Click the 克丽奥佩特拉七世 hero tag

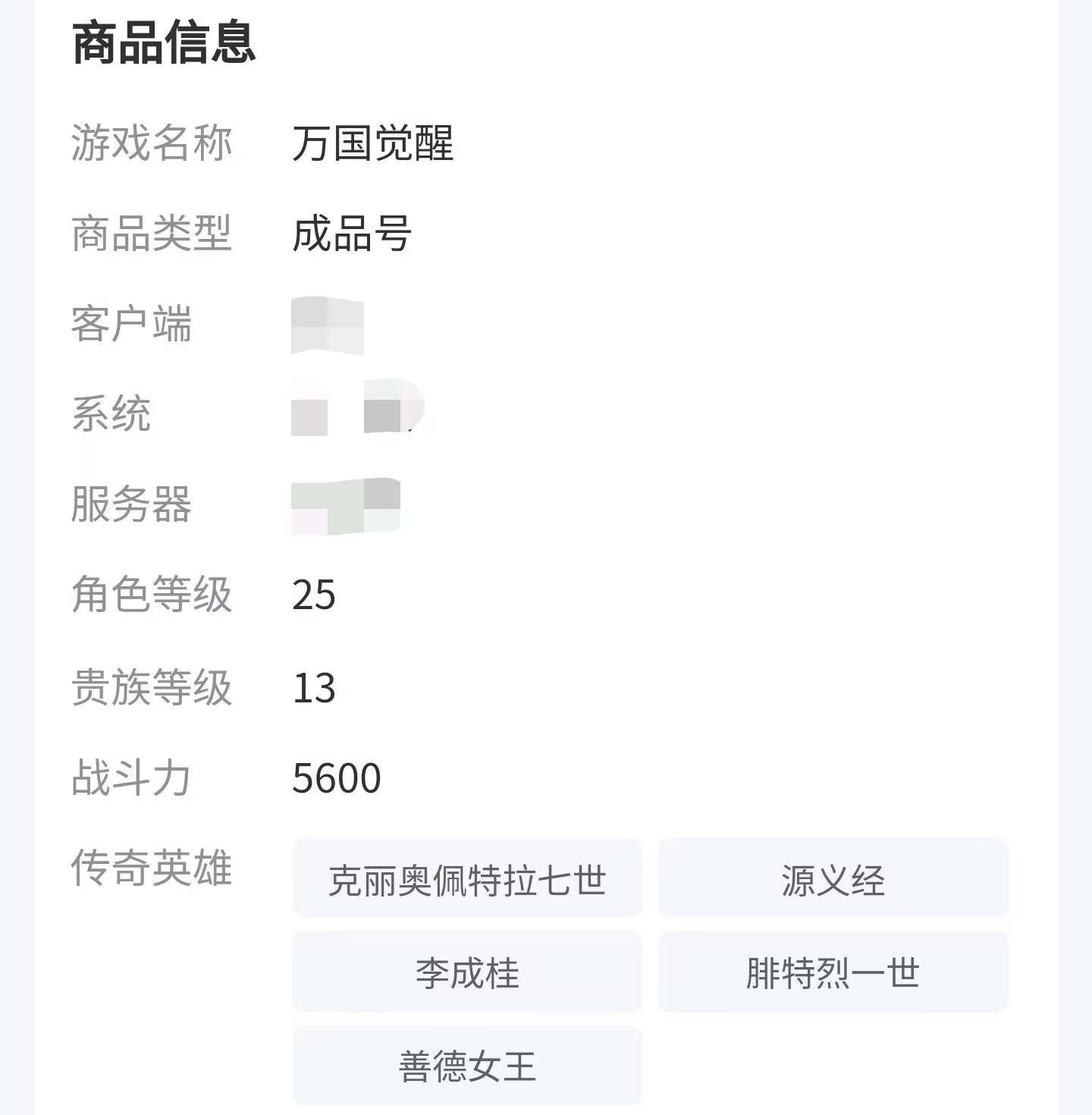[x=467, y=880]
